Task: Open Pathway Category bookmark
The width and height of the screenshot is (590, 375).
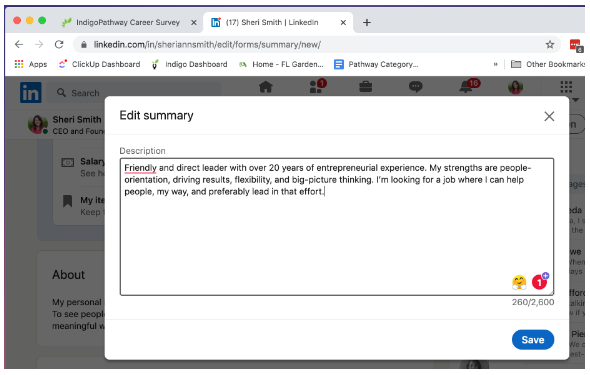Action: (x=376, y=64)
